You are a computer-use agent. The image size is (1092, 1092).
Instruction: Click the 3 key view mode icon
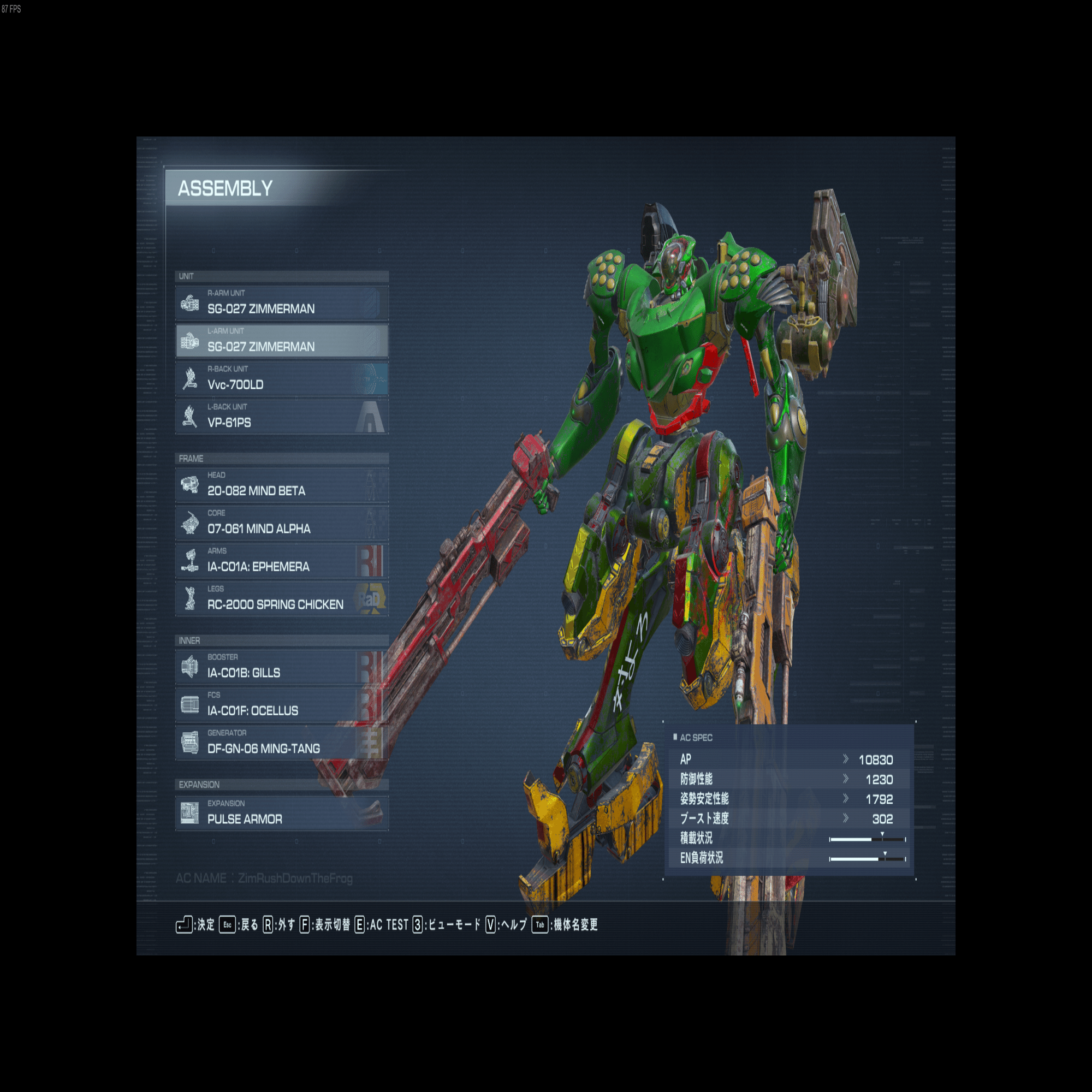[418, 925]
